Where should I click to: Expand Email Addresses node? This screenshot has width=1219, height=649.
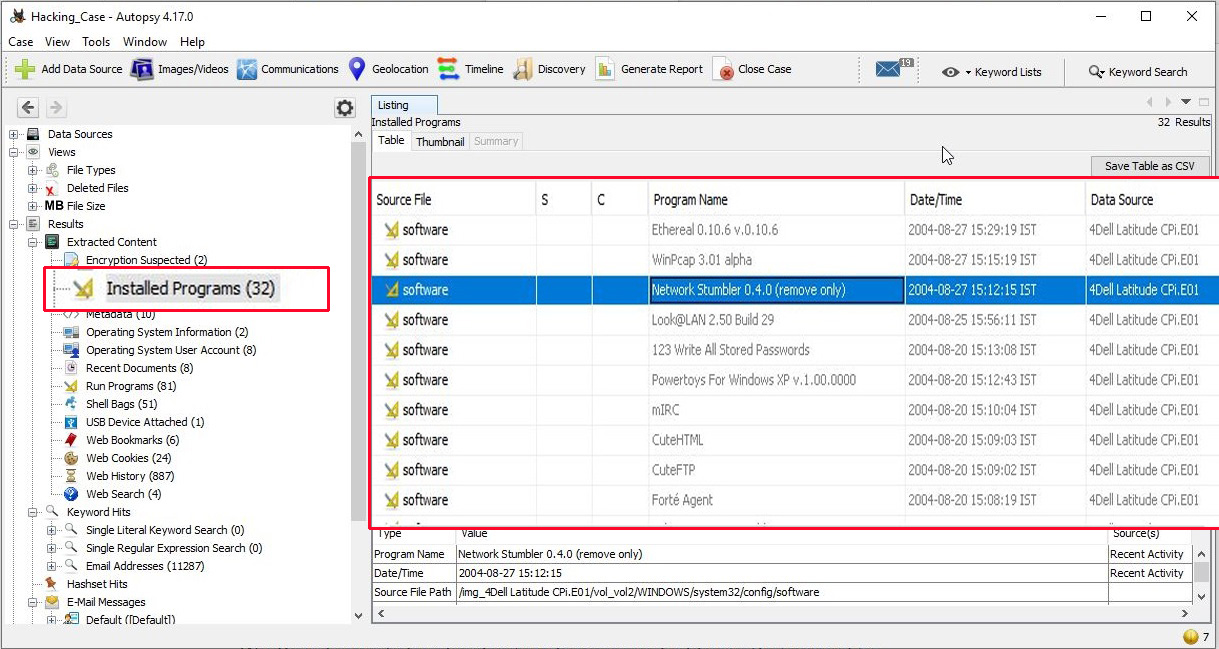point(51,566)
